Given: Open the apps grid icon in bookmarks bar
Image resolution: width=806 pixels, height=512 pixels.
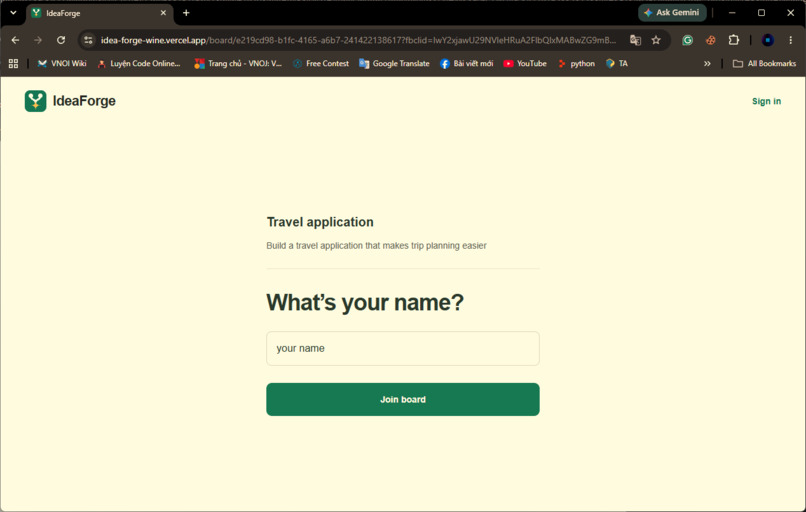Looking at the screenshot, I should pyautogui.click(x=13, y=64).
